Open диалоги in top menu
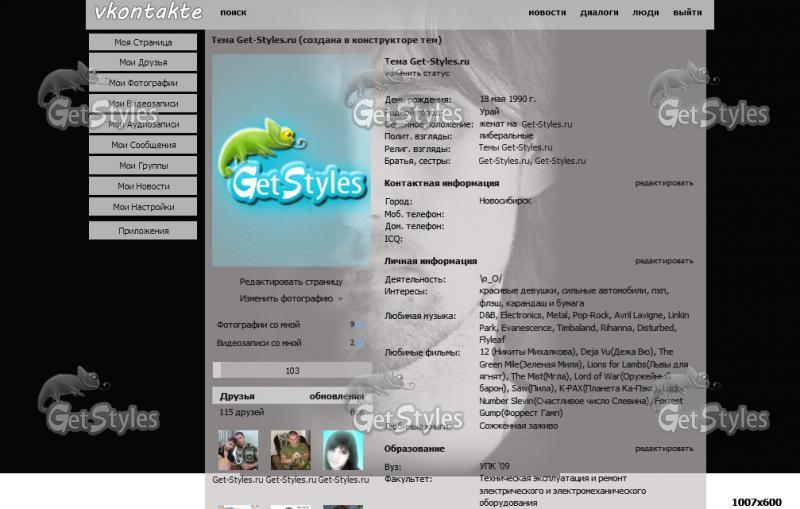 coord(599,12)
